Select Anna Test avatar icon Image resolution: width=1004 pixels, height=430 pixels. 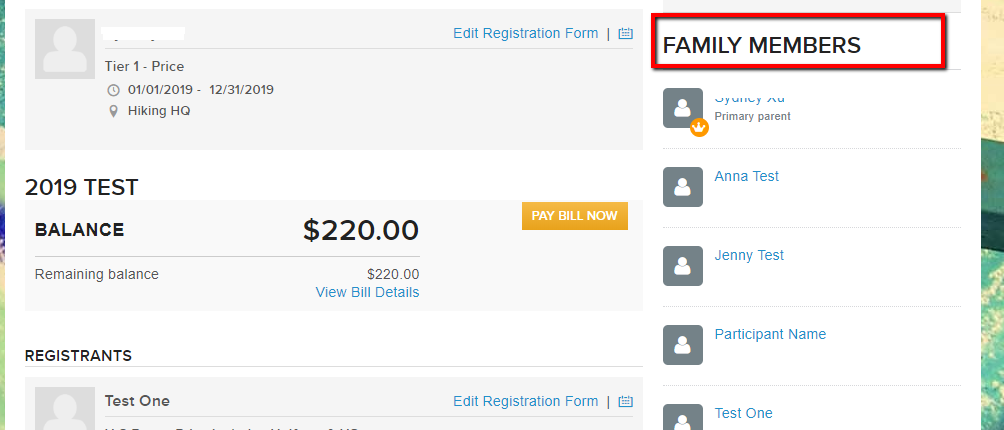click(683, 187)
